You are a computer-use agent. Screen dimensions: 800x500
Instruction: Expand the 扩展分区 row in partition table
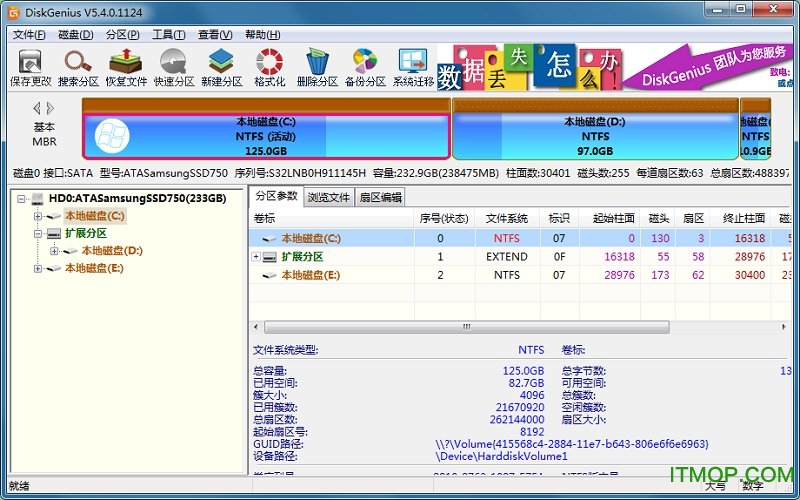point(256,257)
